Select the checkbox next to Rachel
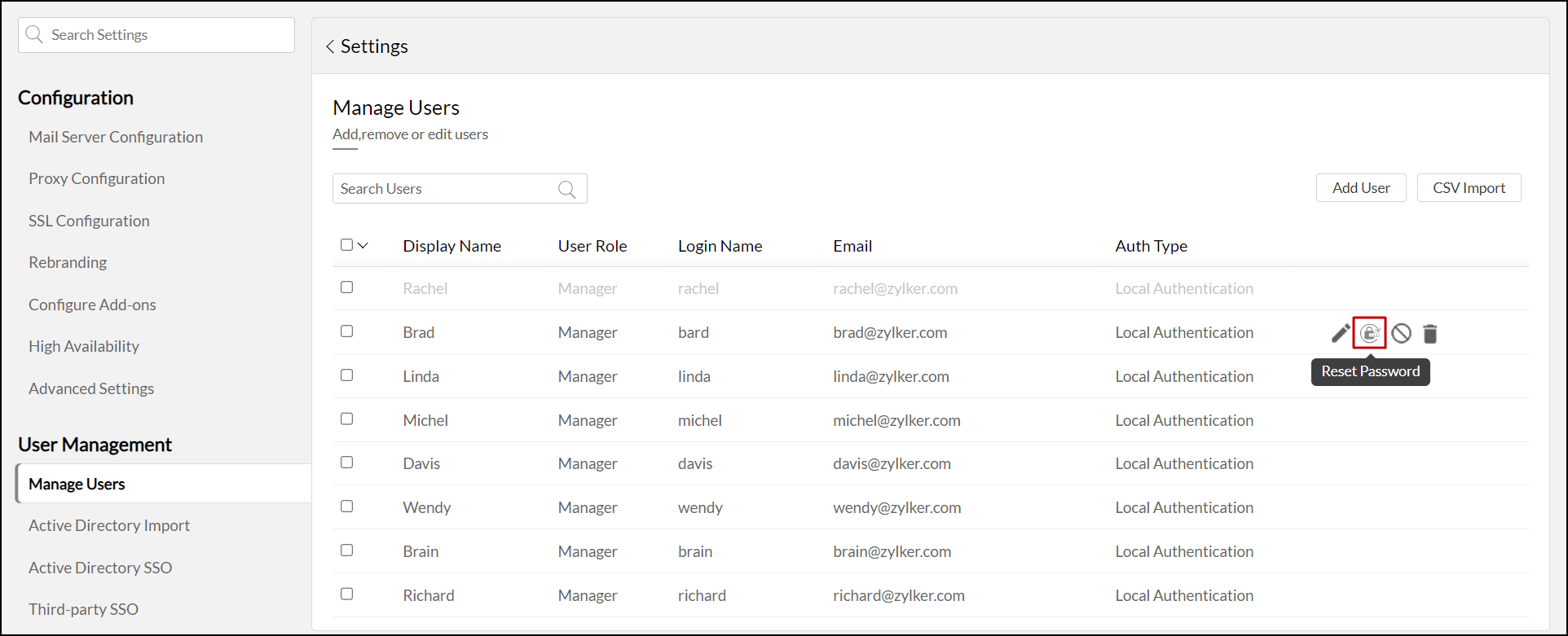1568x636 pixels. [347, 287]
